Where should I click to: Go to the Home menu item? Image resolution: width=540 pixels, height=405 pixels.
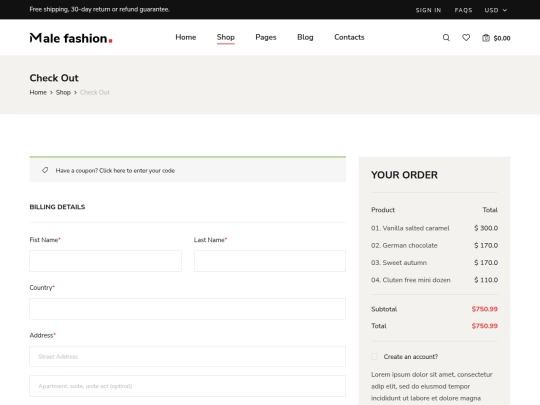pyautogui.click(x=186, y=37)
